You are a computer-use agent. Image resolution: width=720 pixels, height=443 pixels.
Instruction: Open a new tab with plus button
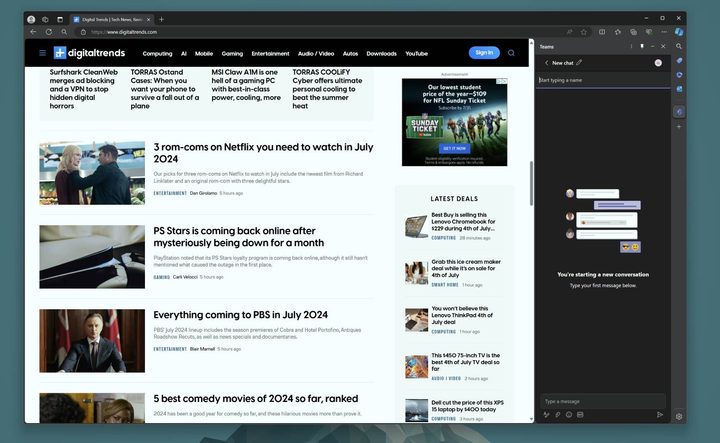(x=161, y=19)
